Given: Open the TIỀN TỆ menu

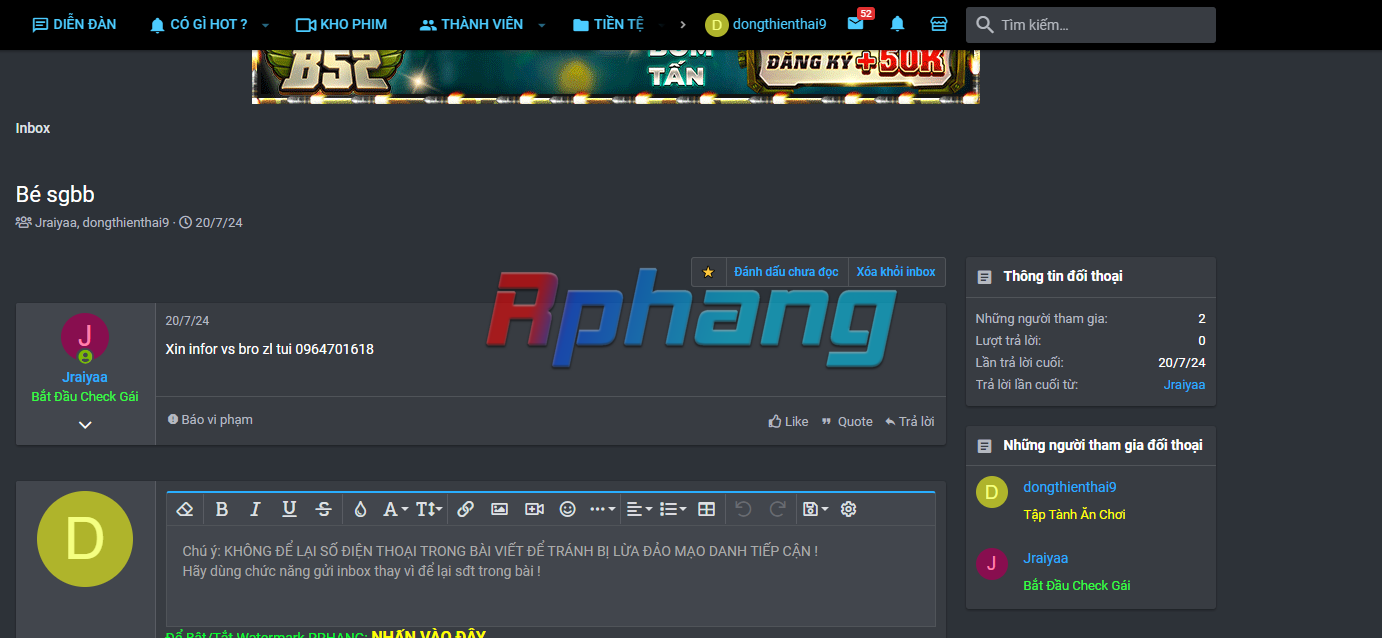Looking at the screenshot, I should (608, 24).
